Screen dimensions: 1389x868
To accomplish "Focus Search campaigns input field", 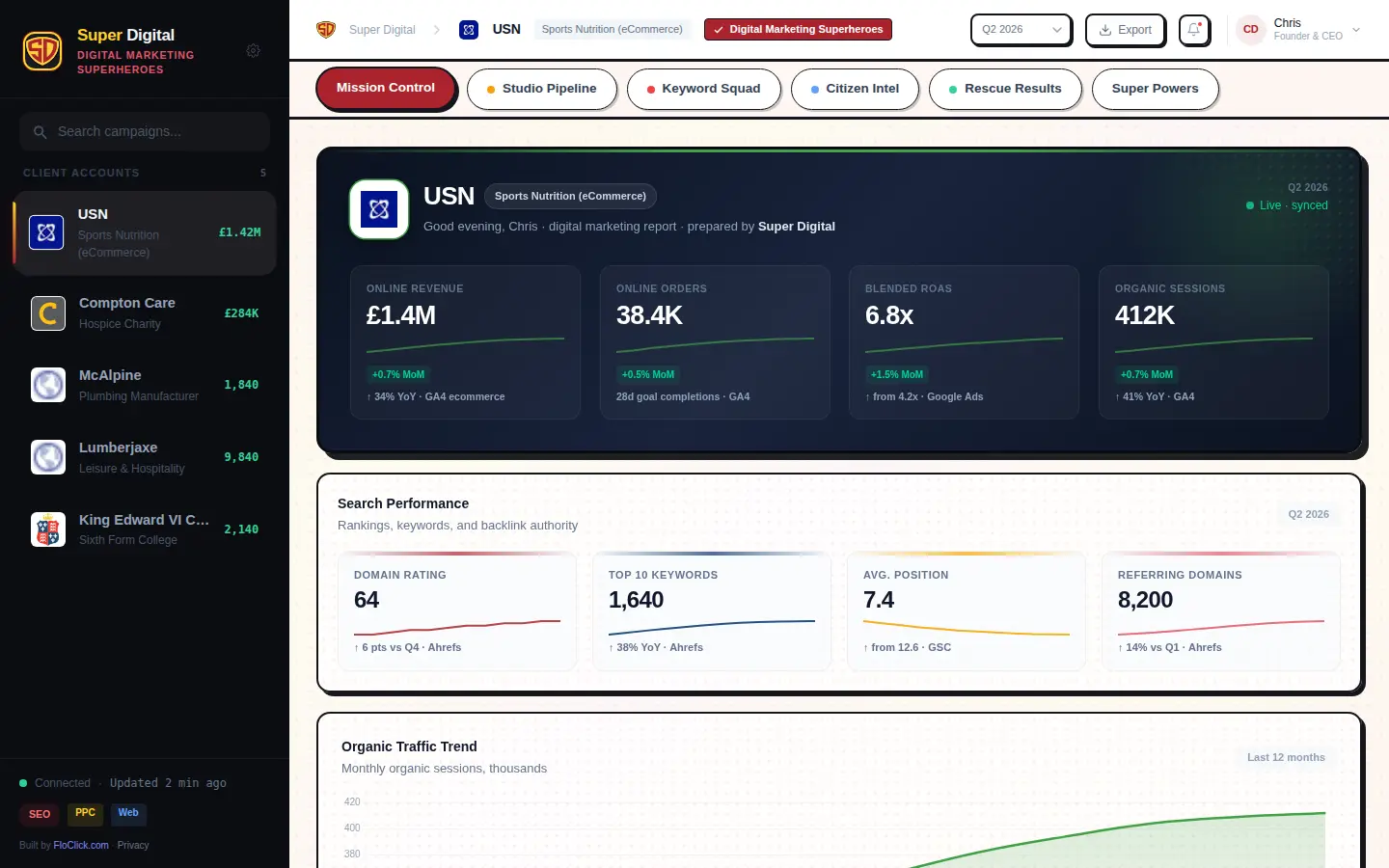I will click(x=145, y=131).
